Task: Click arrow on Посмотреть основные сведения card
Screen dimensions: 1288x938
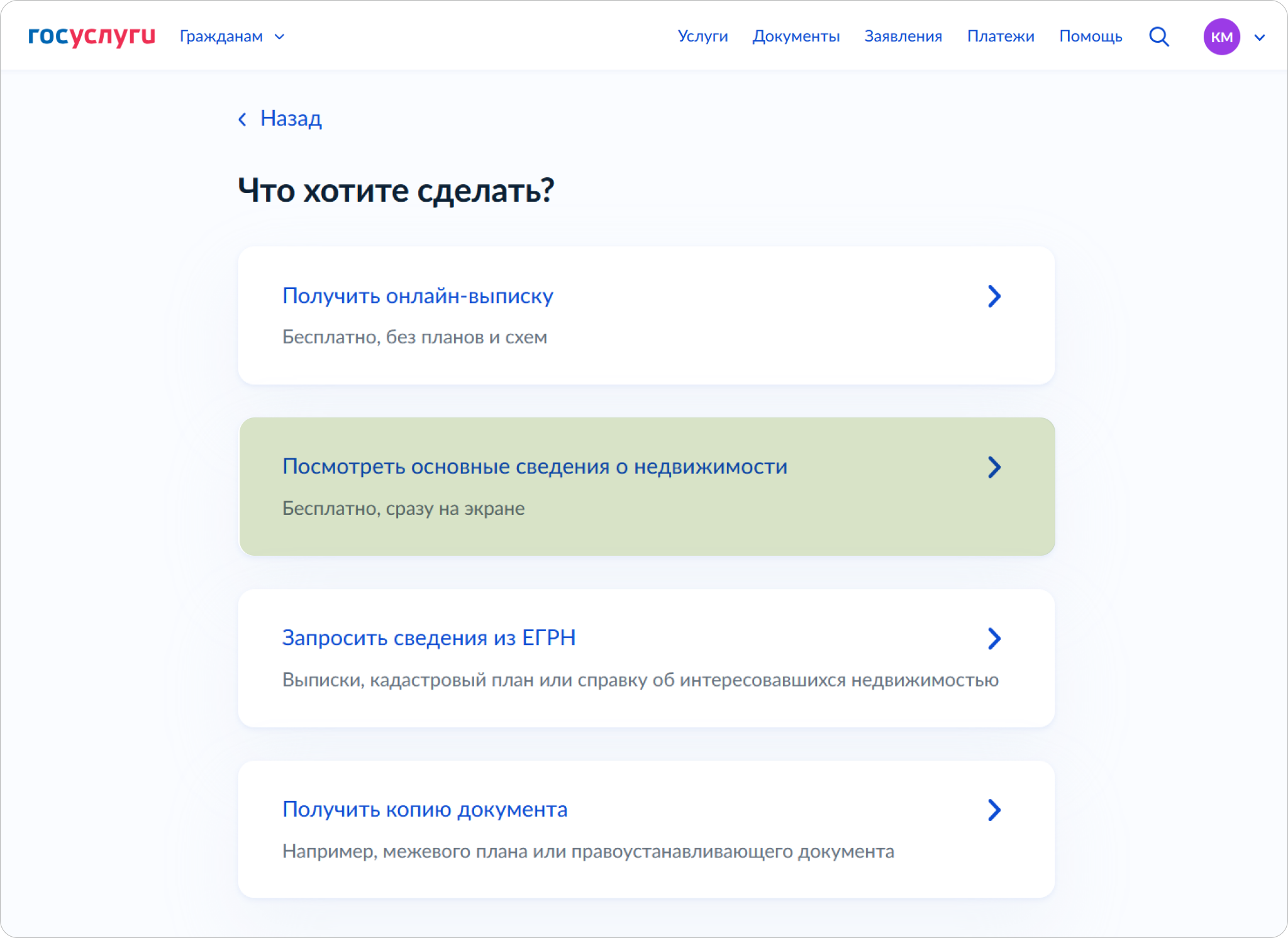Action: point(994,467)
